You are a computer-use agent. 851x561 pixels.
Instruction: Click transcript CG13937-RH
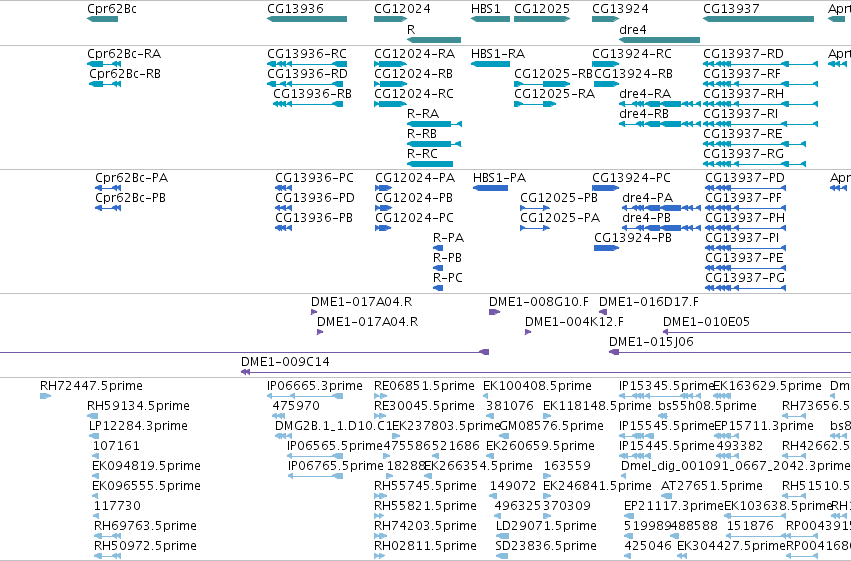point(760,104)
